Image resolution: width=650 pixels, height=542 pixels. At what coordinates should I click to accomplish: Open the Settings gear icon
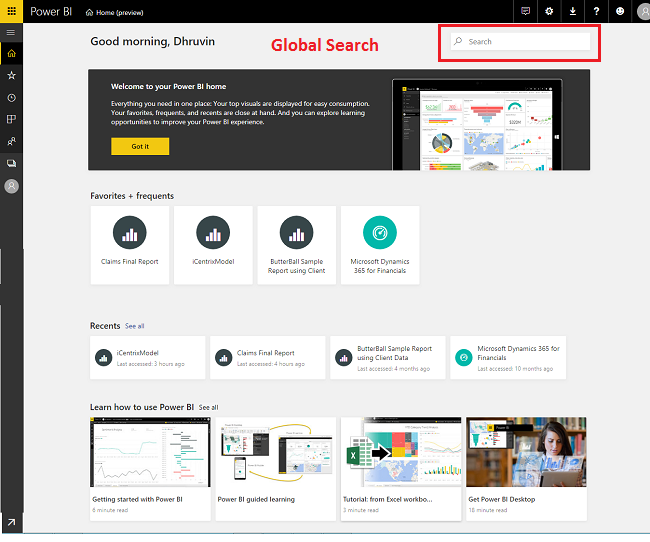coord(549,11)
